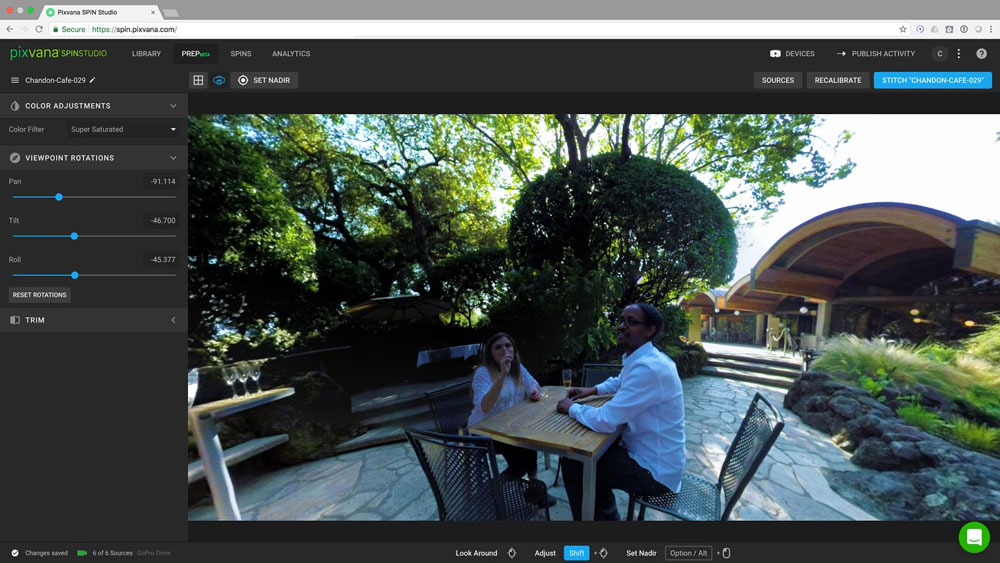
Task: Open the hamburger menu beside Chandon-Cafe-029
Action: click(15, 80)
